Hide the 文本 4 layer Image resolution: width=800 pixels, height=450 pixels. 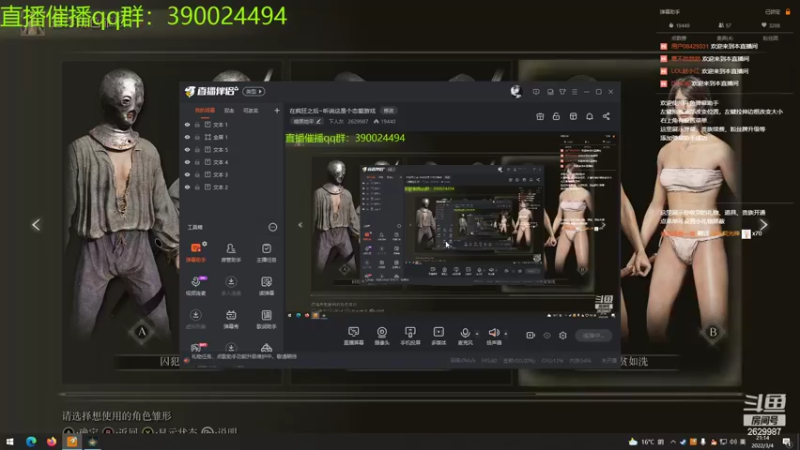187,162
